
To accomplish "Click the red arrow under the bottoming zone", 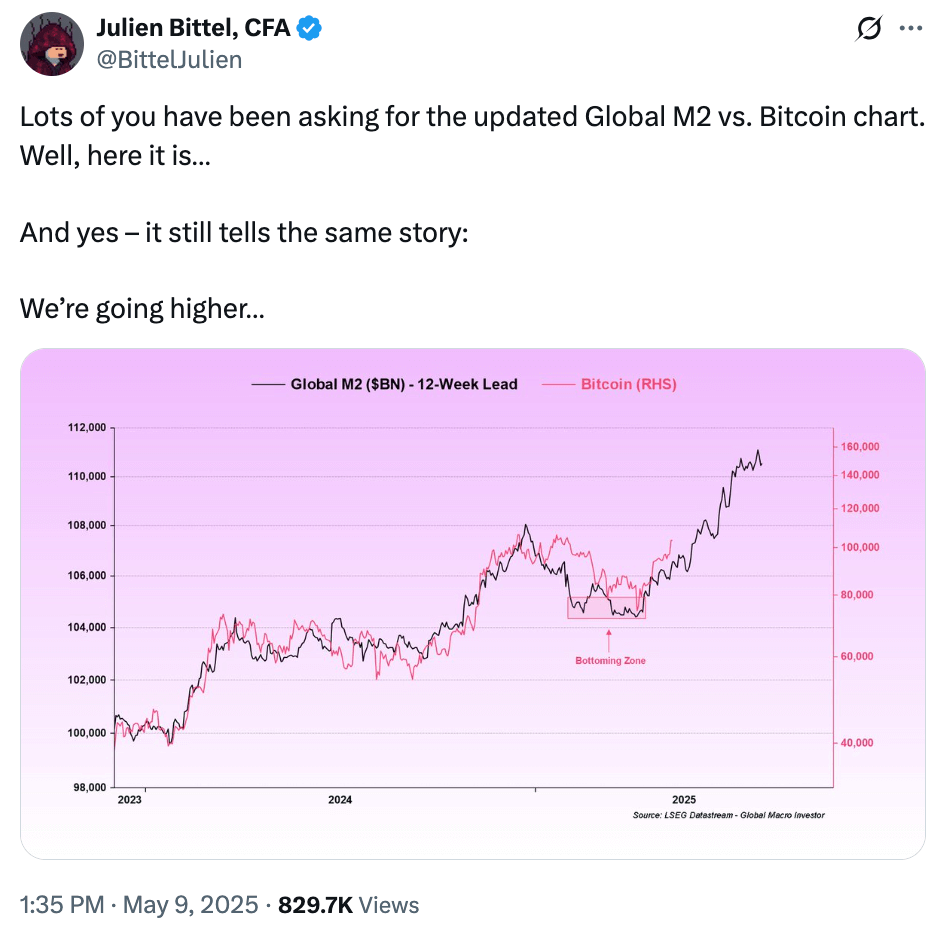I will pyautogui.click(x=609, y=638).
